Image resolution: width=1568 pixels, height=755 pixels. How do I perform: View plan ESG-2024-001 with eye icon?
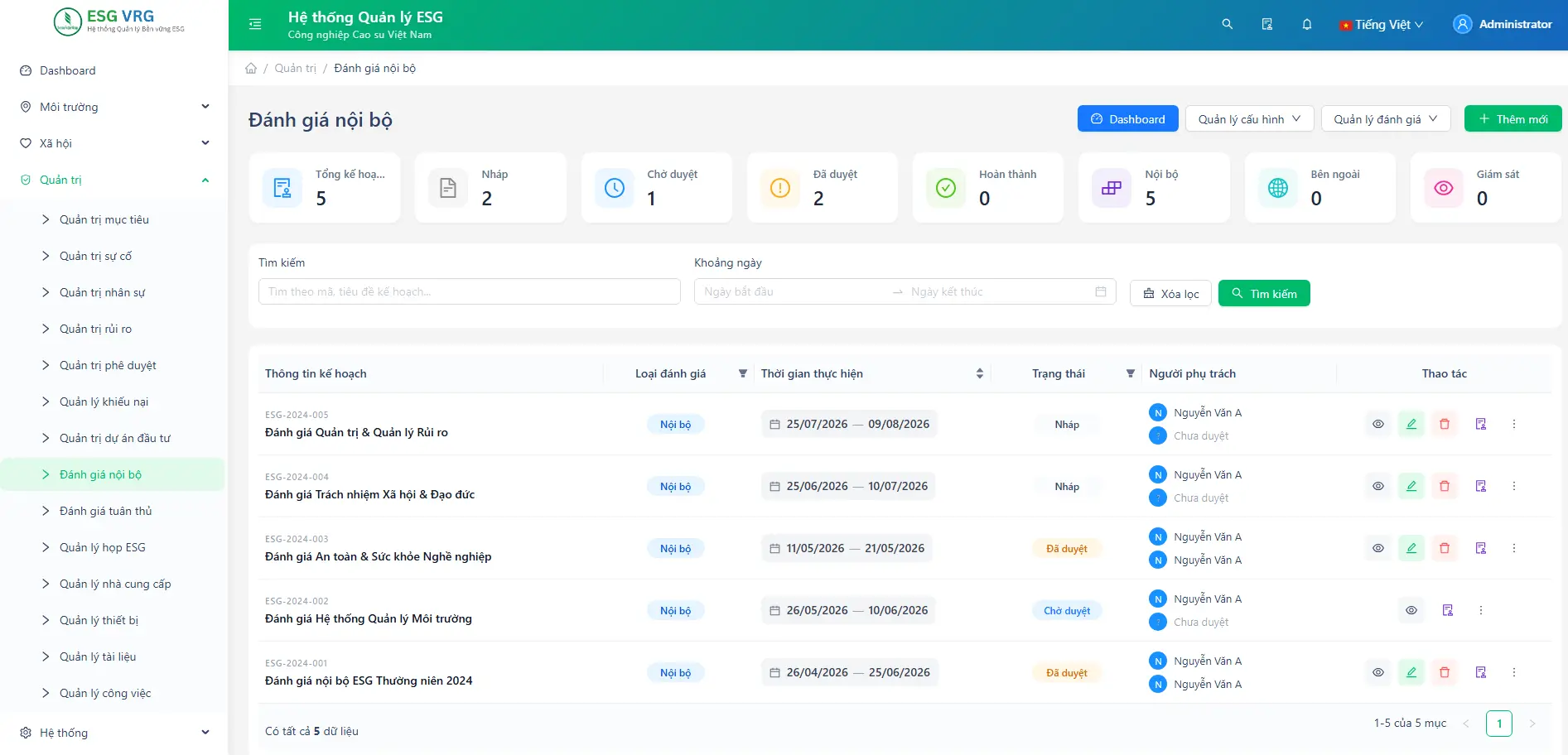tap(1378, 672)
